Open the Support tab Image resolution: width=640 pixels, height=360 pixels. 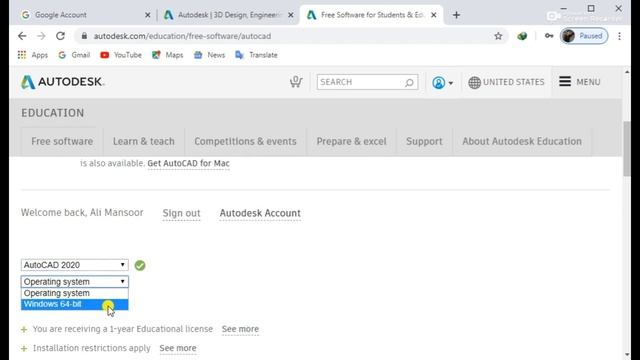click(424, 141)
